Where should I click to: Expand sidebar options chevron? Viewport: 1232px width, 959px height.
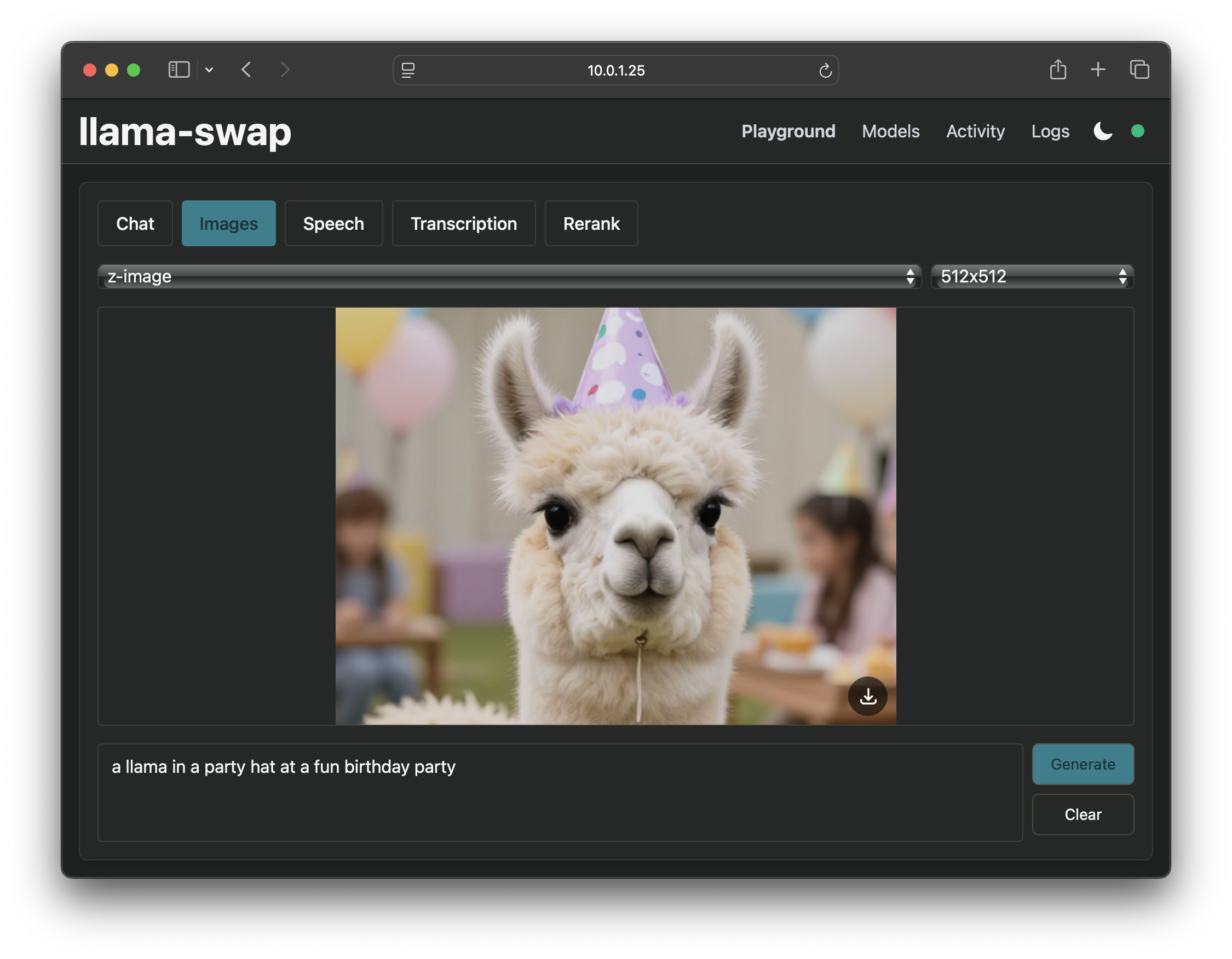pos(209,70)
